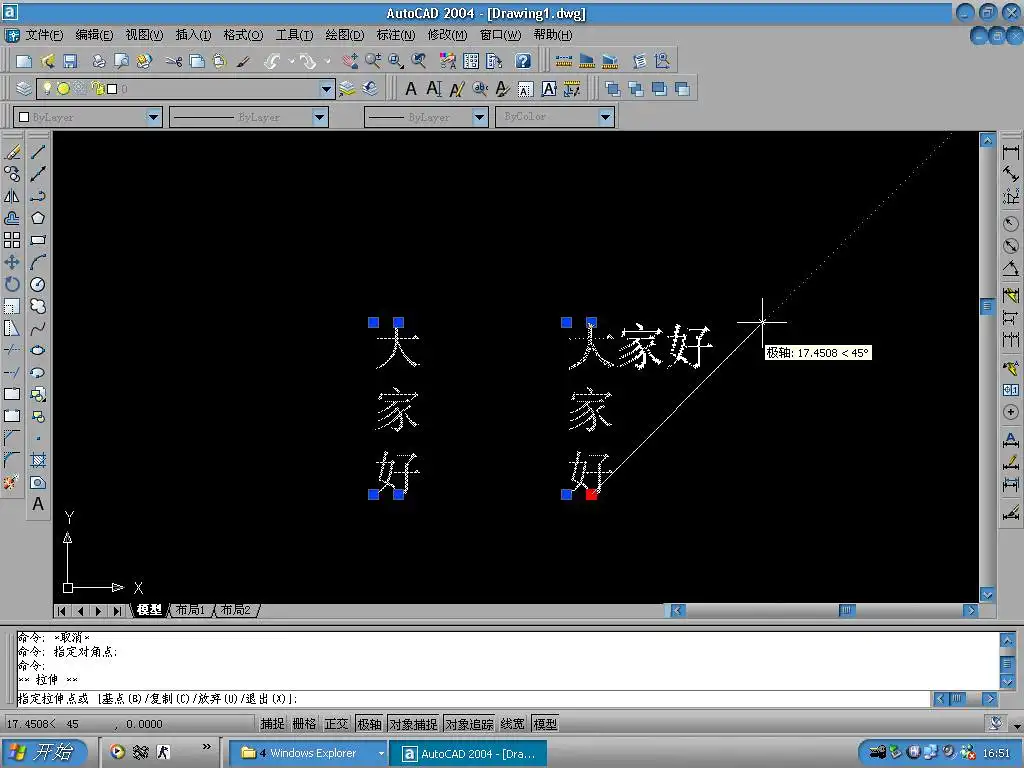Toggle 对象捕捉 object snap
This screenshot has width=1024, height=768.
(x=413, y=724)
